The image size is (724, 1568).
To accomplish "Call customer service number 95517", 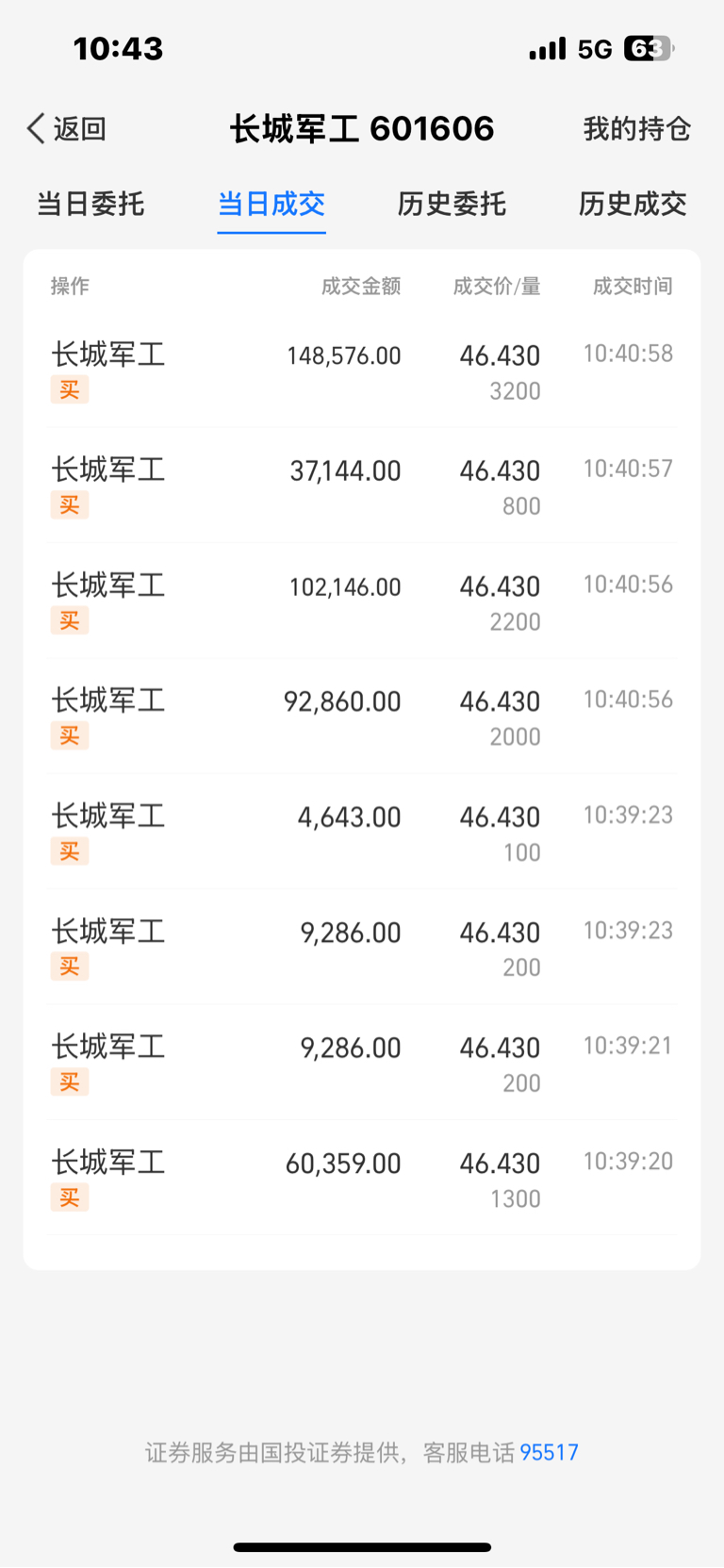I will (x=549, y=1452).
